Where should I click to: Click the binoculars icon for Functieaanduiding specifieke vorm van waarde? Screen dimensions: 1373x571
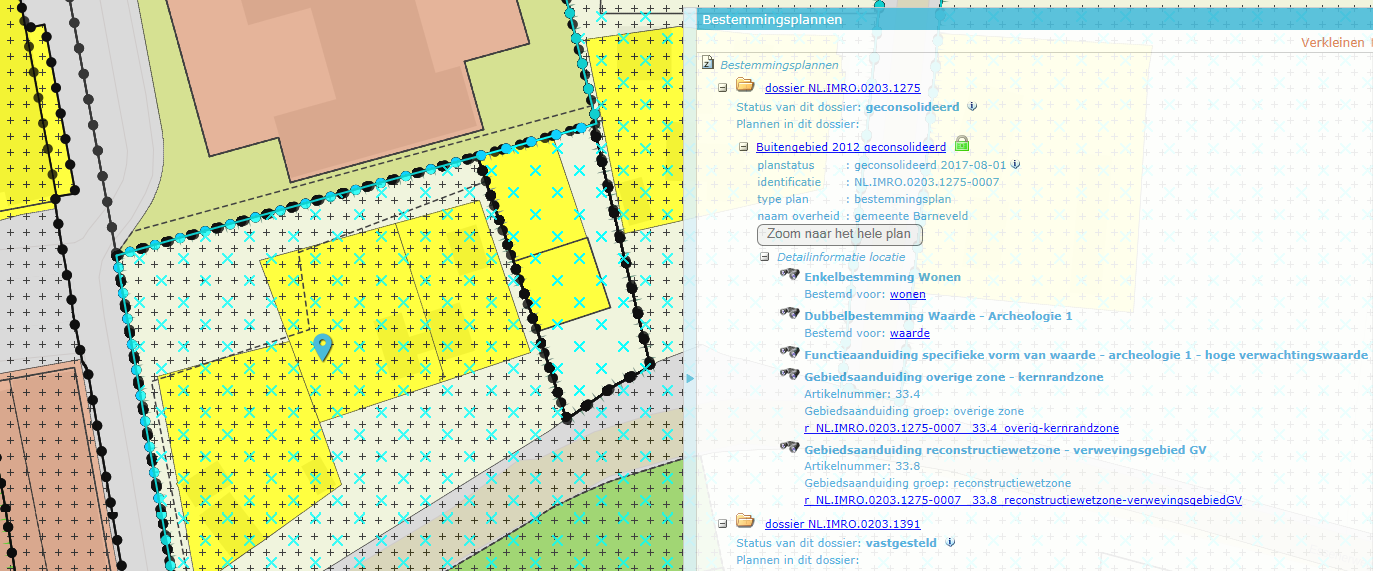[x=790, y=354]
